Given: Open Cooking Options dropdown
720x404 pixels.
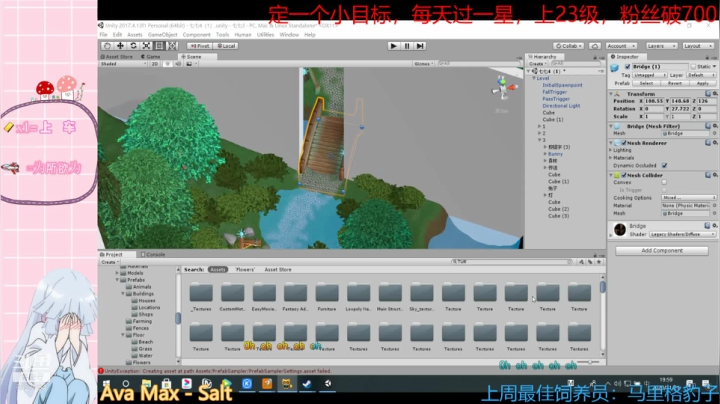Looking at the screenshot, I should (689, 197).
